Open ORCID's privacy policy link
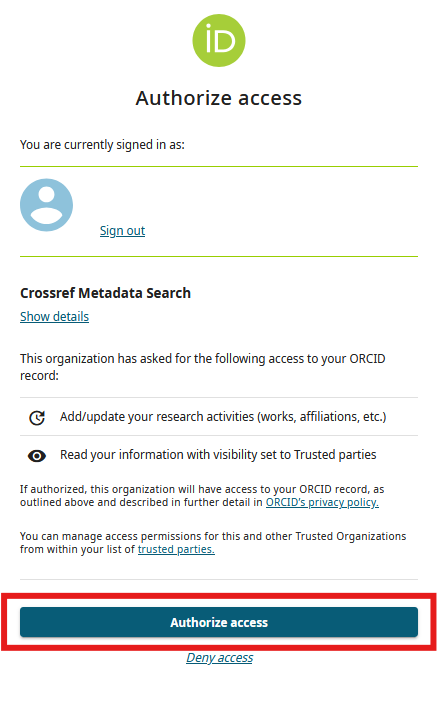 [x=322, y=502]
